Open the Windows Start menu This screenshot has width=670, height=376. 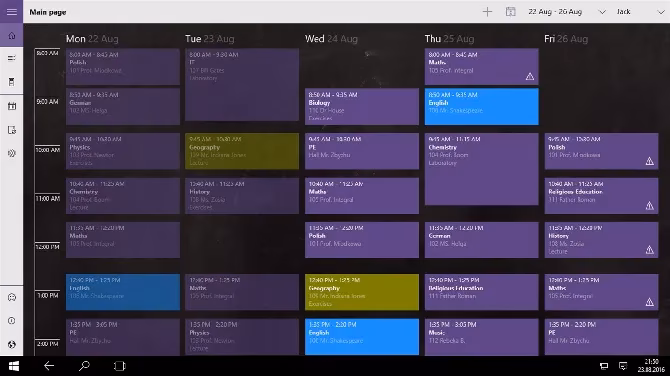coord(14,366)
